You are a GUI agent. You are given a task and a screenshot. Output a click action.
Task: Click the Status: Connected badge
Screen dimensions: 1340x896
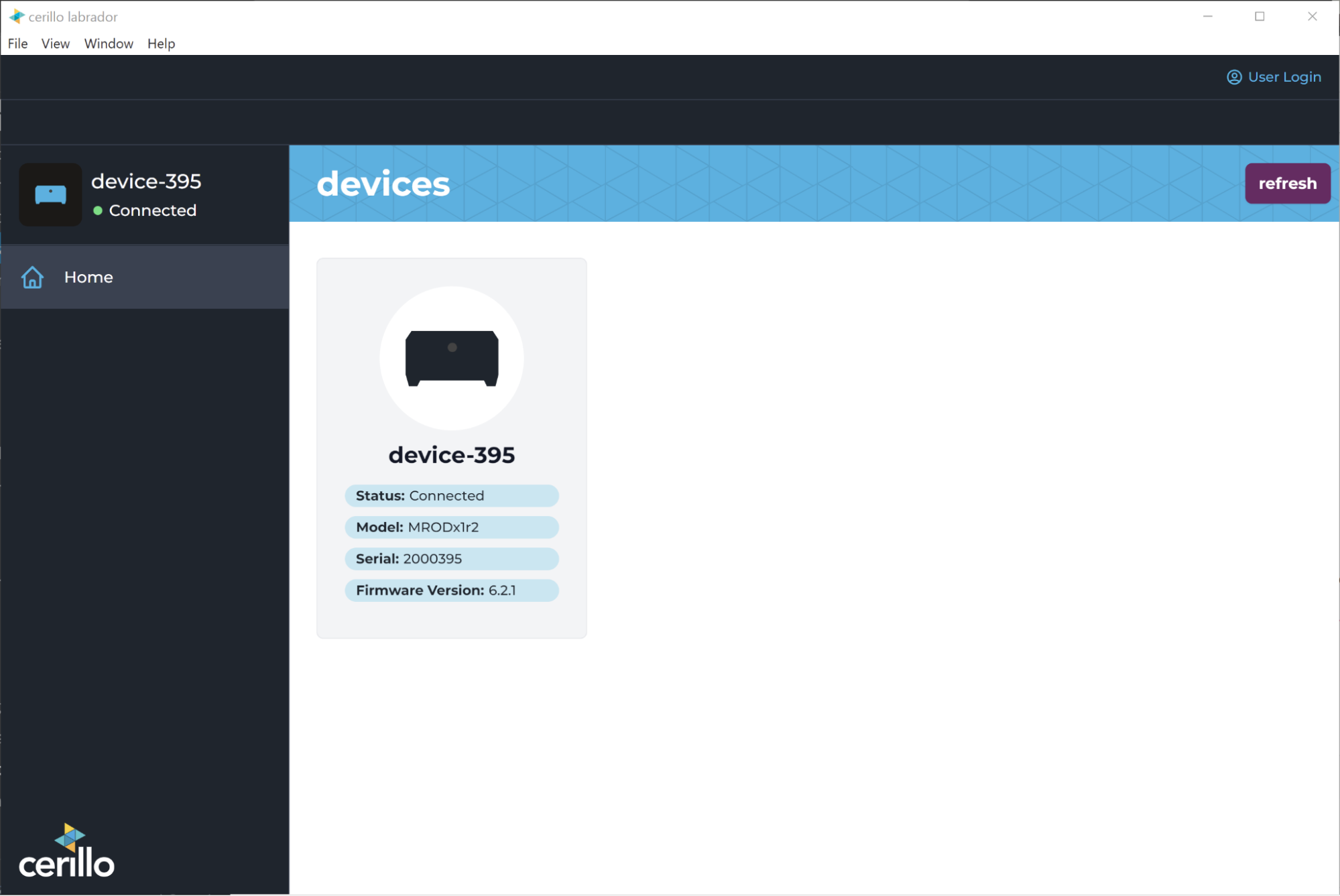(451, 496)
